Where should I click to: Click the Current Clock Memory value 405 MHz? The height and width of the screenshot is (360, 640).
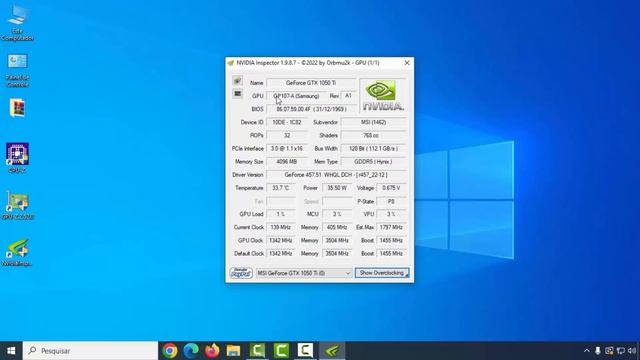coord(337,227)
